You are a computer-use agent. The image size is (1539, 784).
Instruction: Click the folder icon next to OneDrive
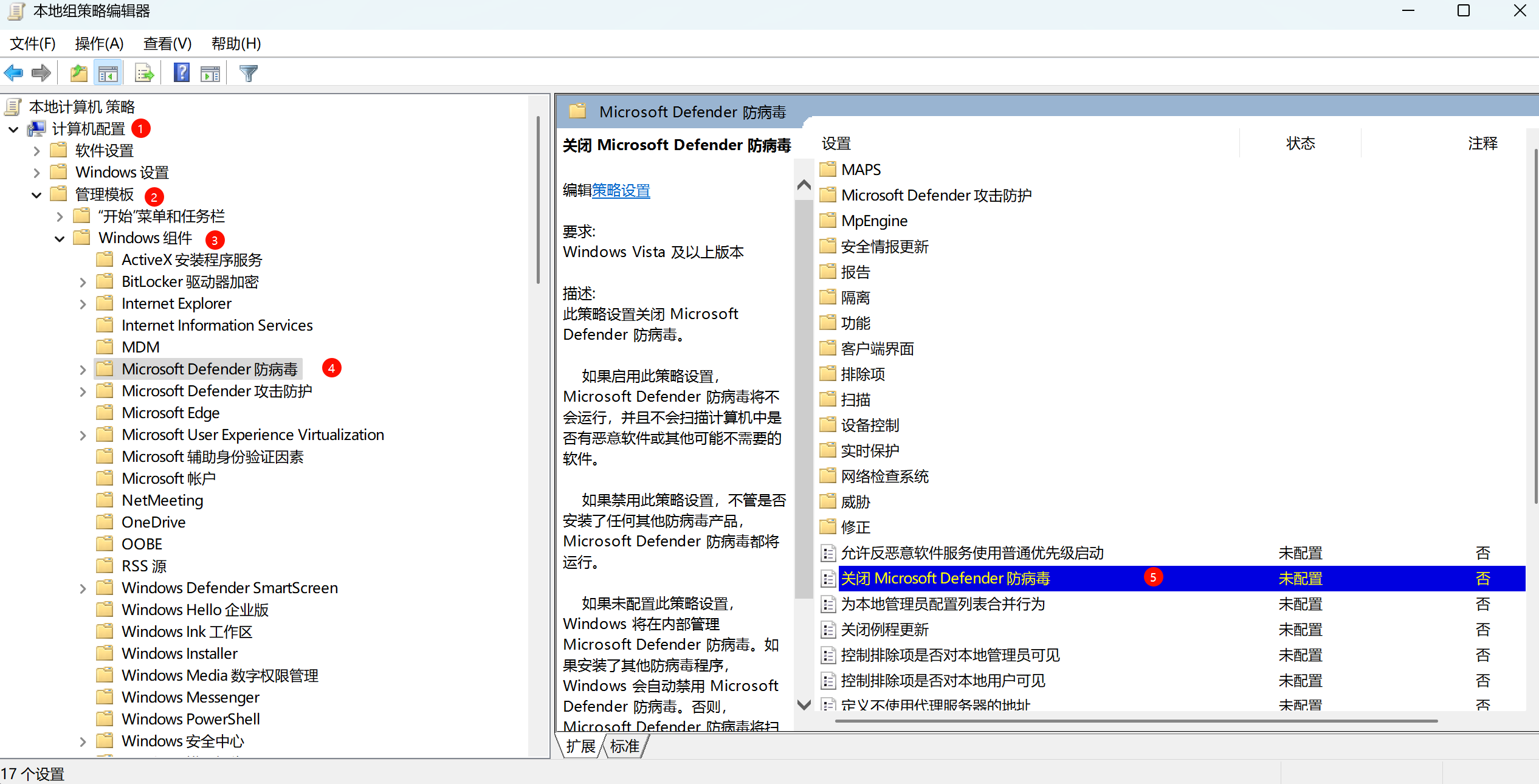point(105,522)
